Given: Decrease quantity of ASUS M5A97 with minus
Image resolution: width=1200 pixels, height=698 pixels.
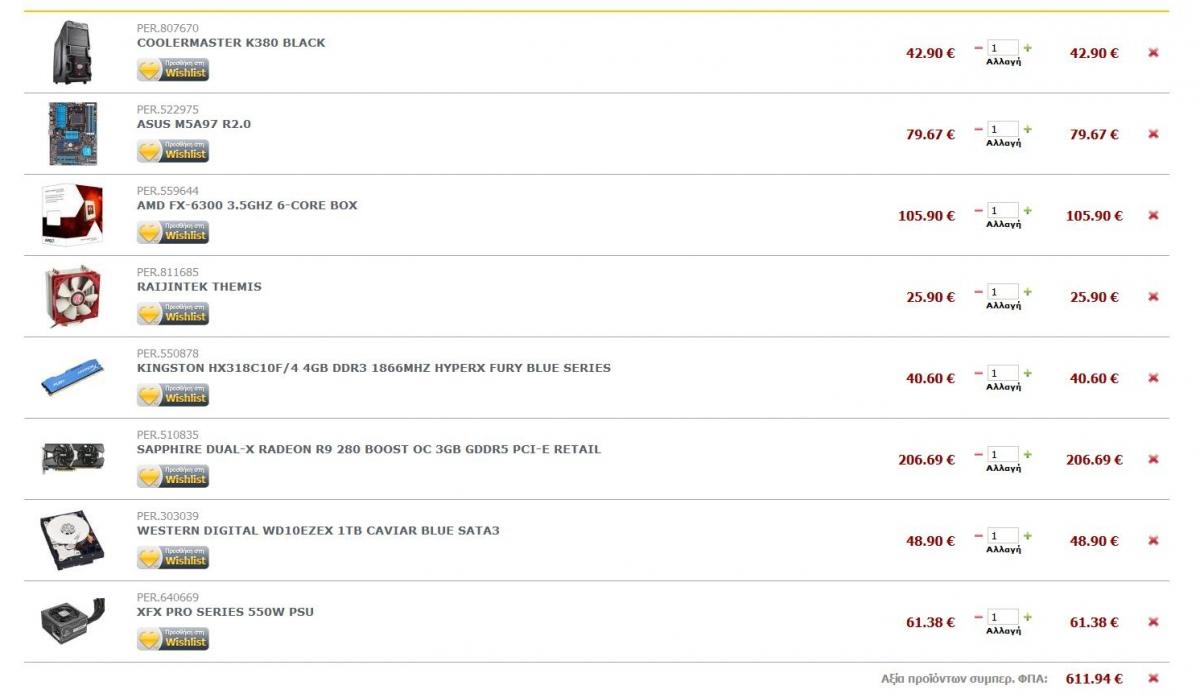Looking at the screenshot, I should point(978,129).
